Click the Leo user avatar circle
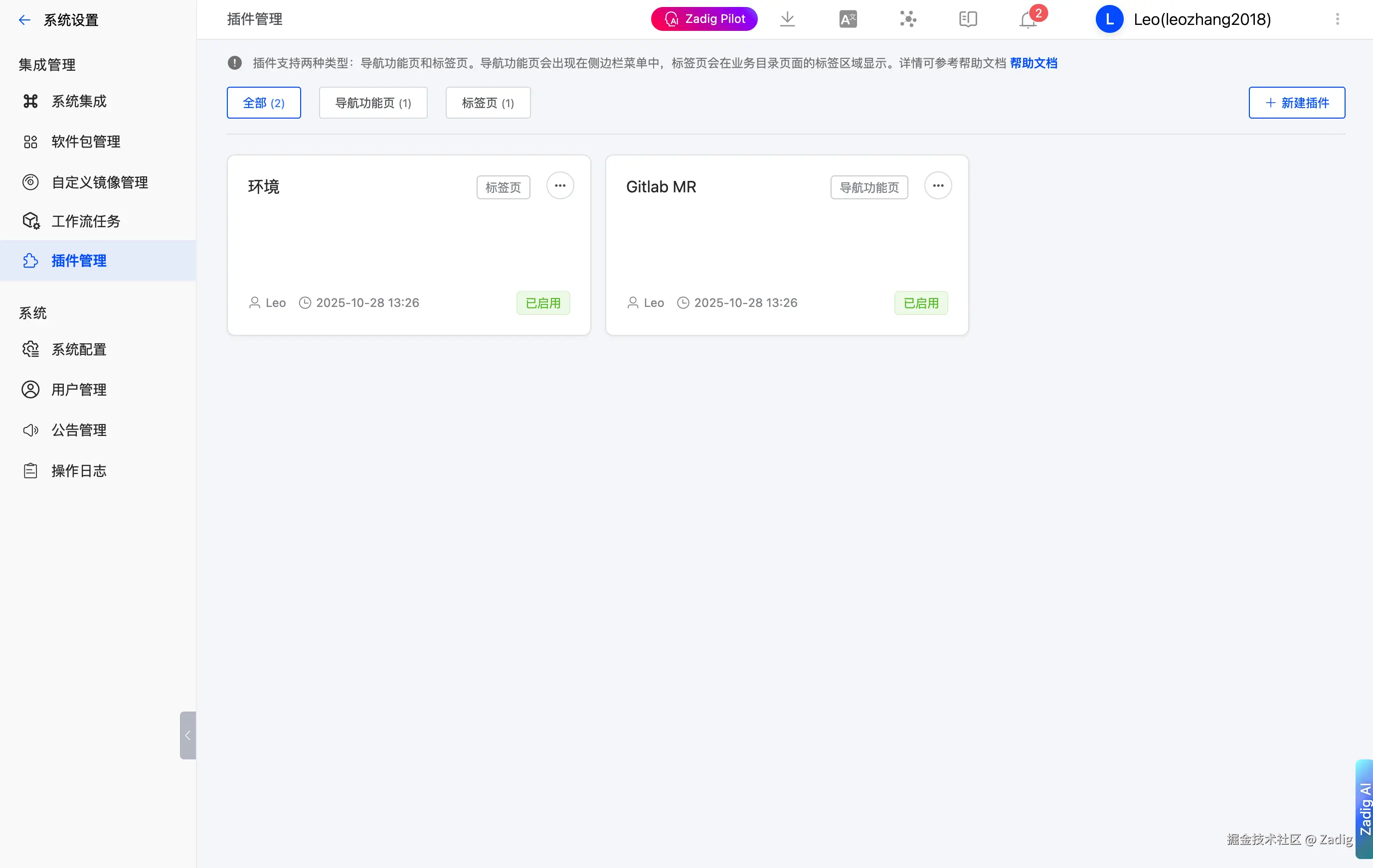Screen dimensions: 1373x868 (x=1109, y=19)
